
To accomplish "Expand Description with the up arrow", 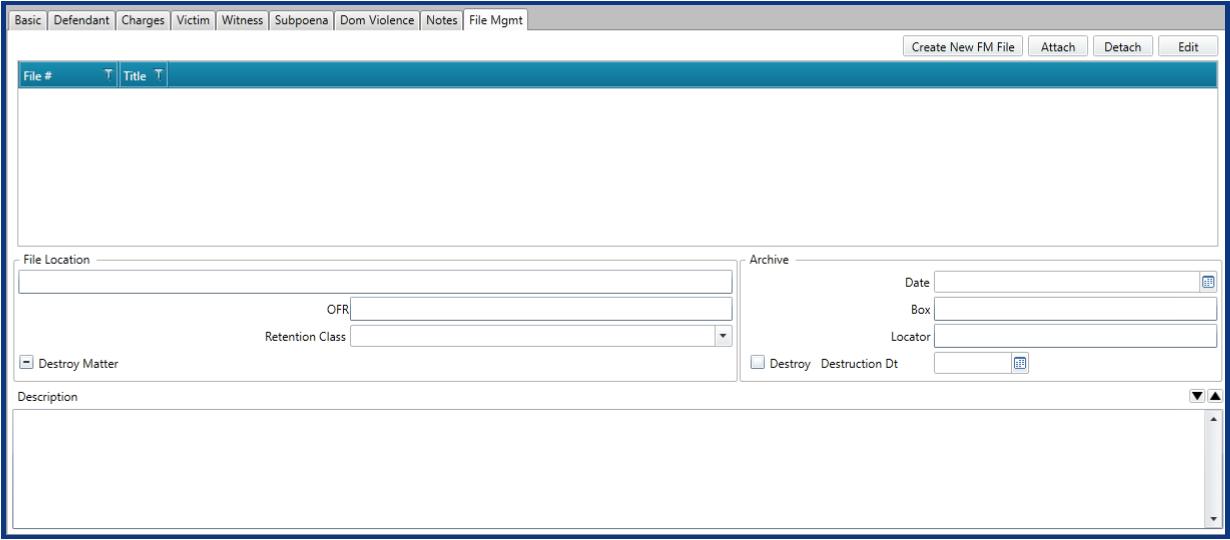I will click(x=1214, y=396).
